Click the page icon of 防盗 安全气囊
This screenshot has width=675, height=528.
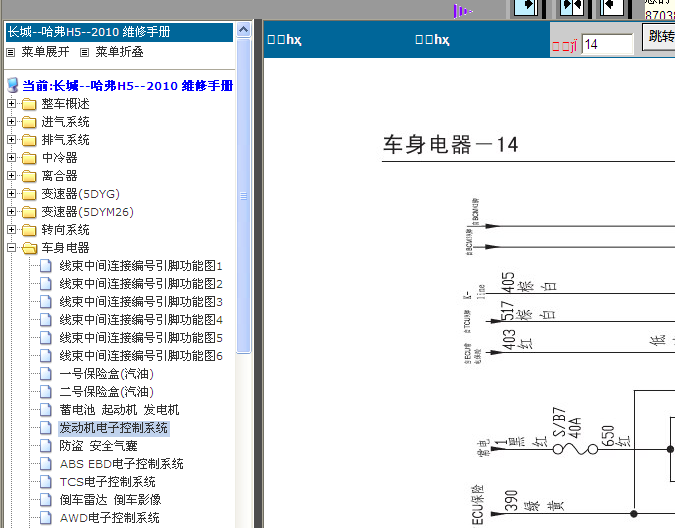(x=46, y=446)
